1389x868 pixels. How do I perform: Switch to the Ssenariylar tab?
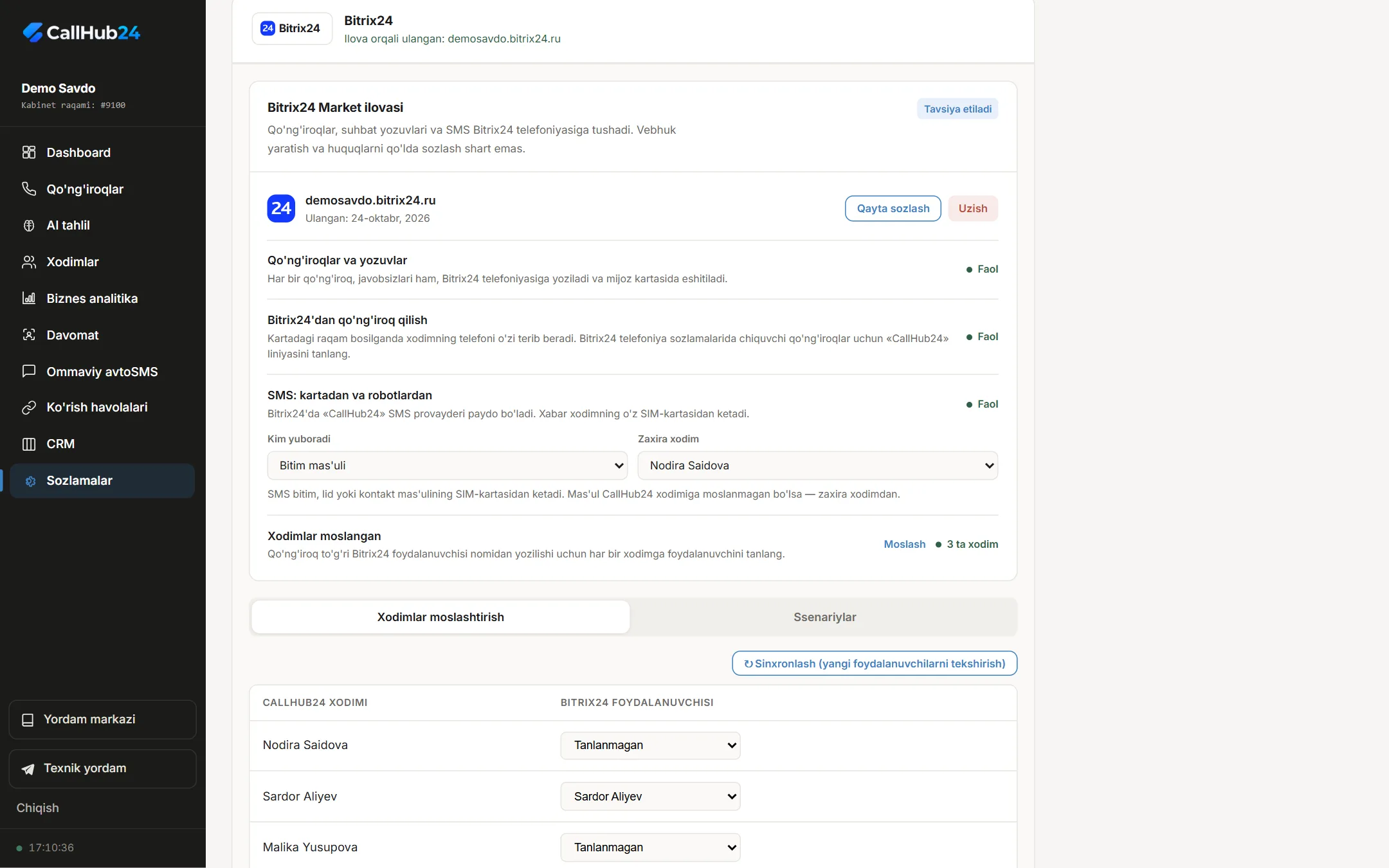[x=824, y=617]
